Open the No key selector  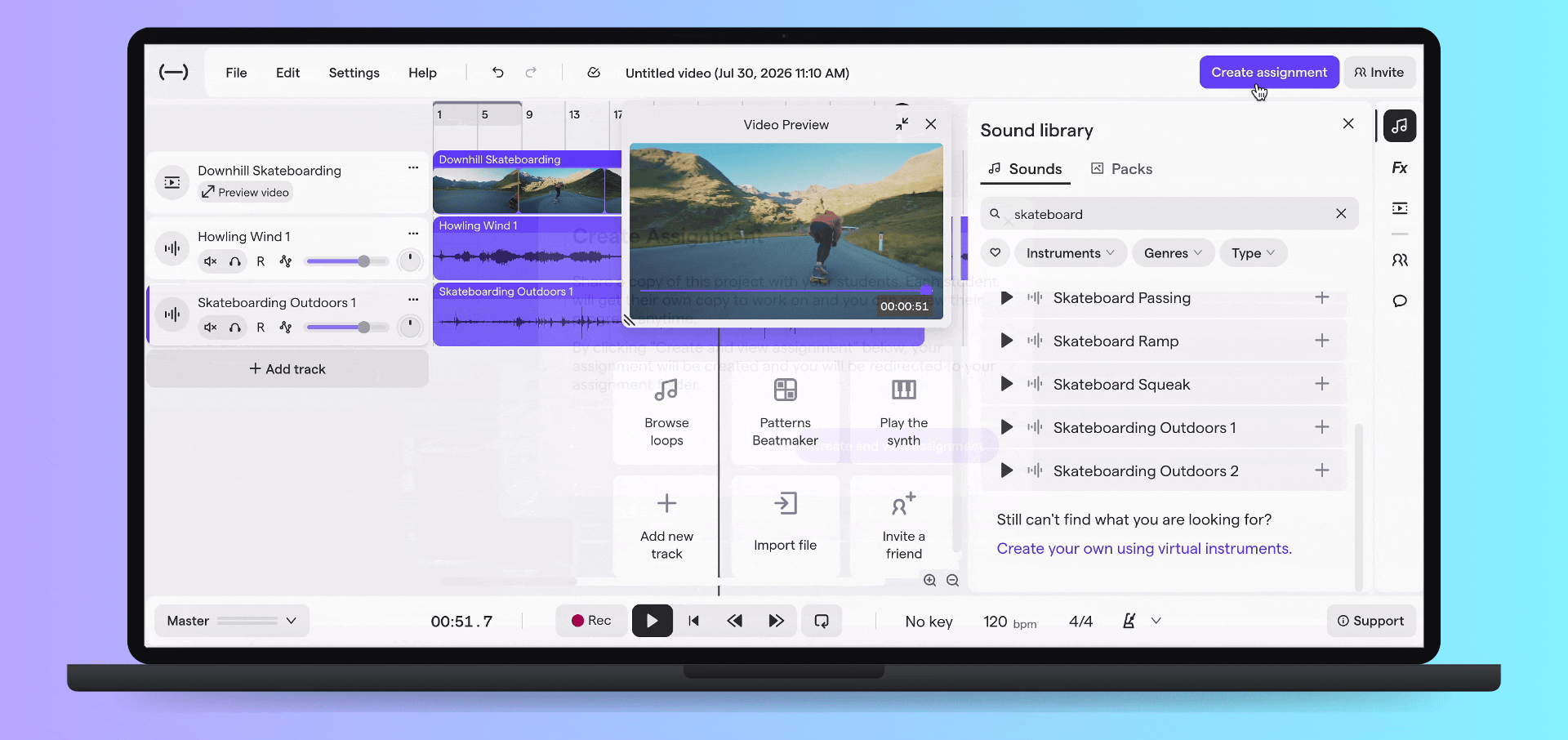929,622
